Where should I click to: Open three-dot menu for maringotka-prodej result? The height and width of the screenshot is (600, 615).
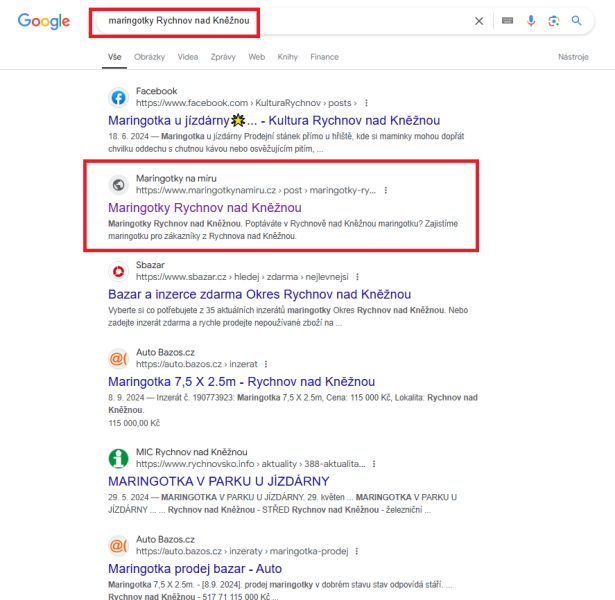click(357, 551)
